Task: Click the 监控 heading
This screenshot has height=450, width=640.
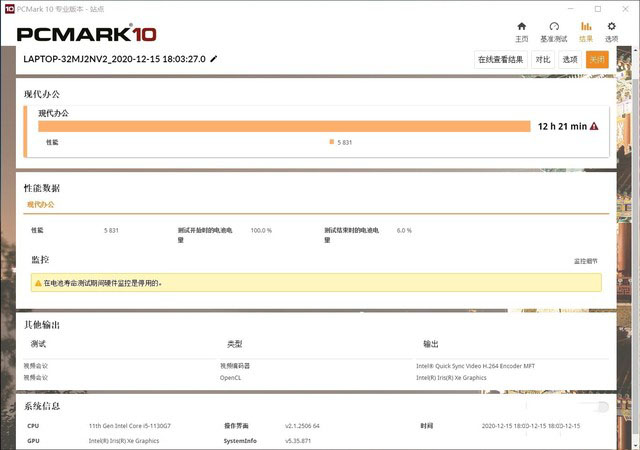Action: pos(40,260)
